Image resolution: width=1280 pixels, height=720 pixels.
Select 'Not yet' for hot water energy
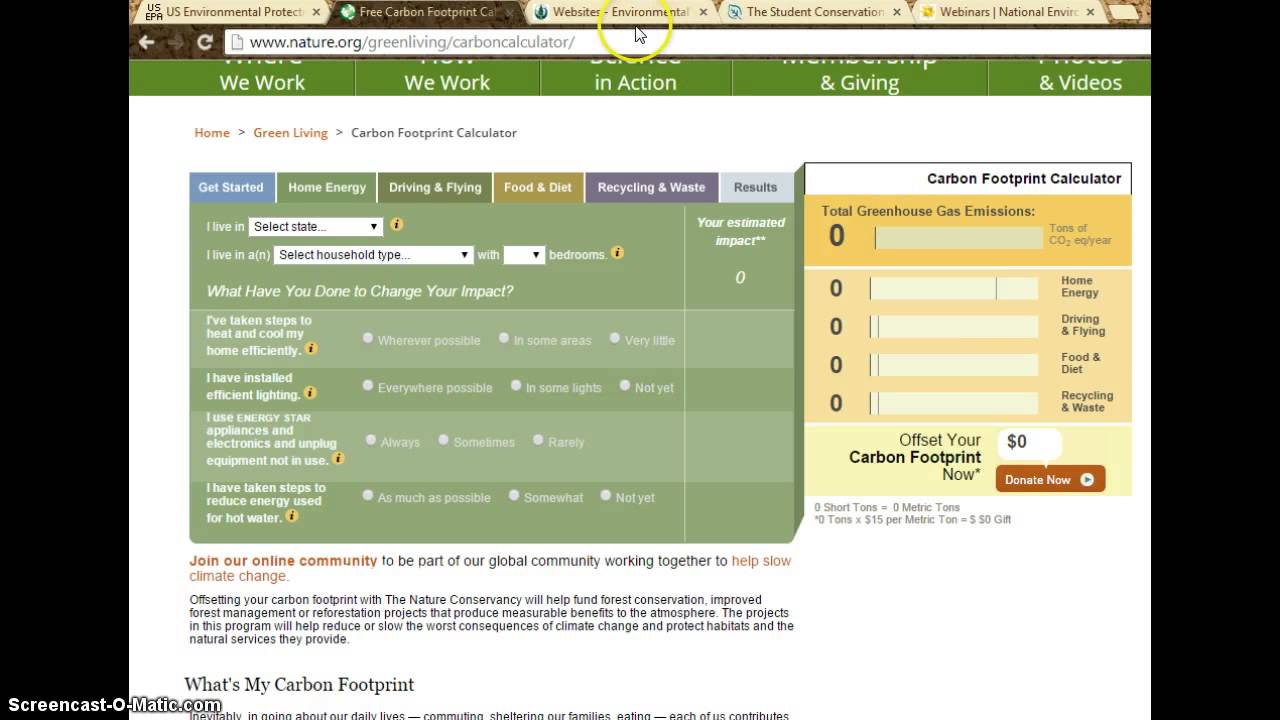click(x=606, y=495)
